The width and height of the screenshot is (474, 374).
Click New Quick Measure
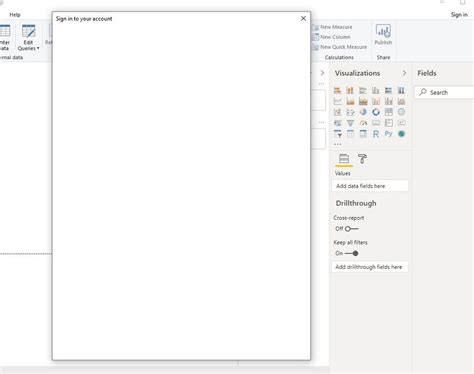coord(340,47)
